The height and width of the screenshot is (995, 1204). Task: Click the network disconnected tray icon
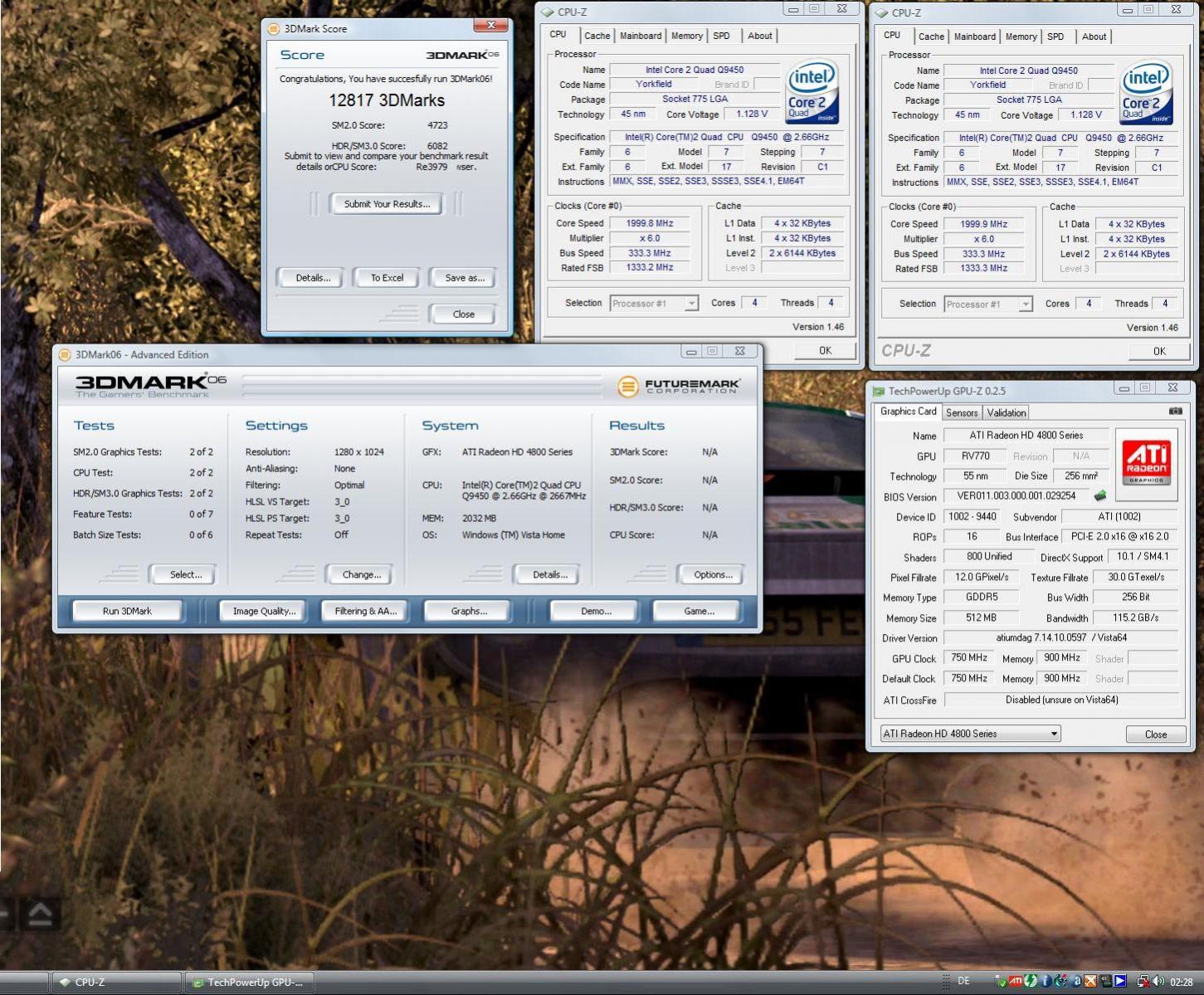tap(1143, 982)
